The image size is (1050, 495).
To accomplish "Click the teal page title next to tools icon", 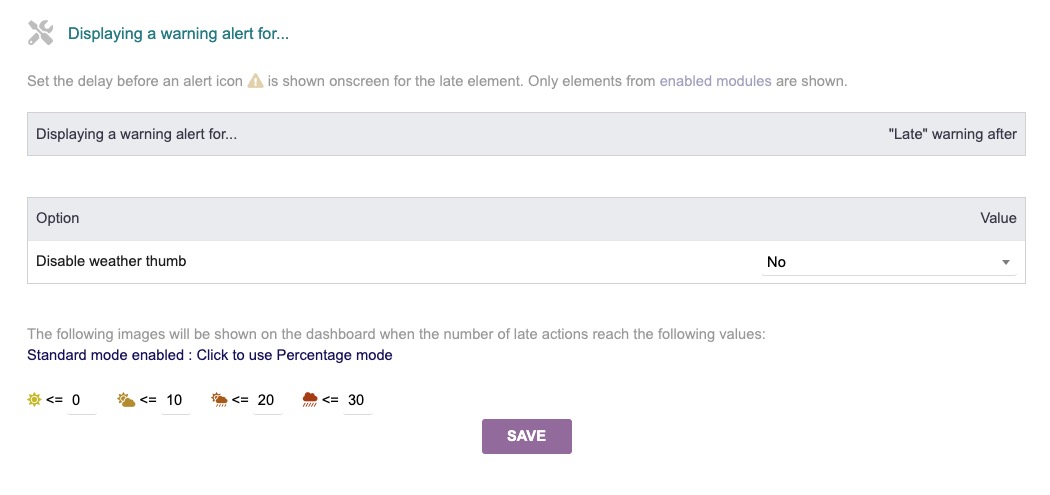I will point(178,34).
